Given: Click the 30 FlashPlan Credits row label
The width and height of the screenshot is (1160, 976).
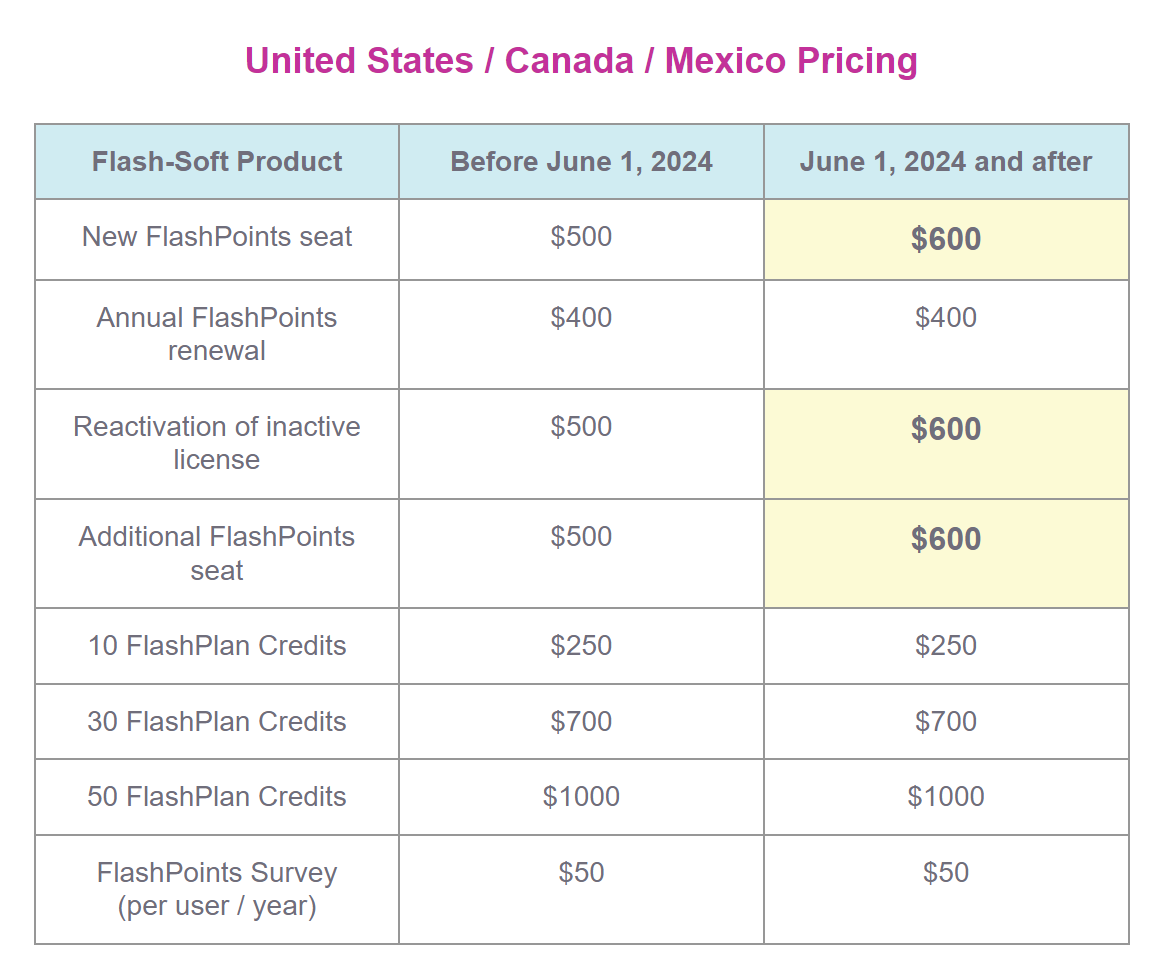Looking at the screenshot, I should 217,722.
